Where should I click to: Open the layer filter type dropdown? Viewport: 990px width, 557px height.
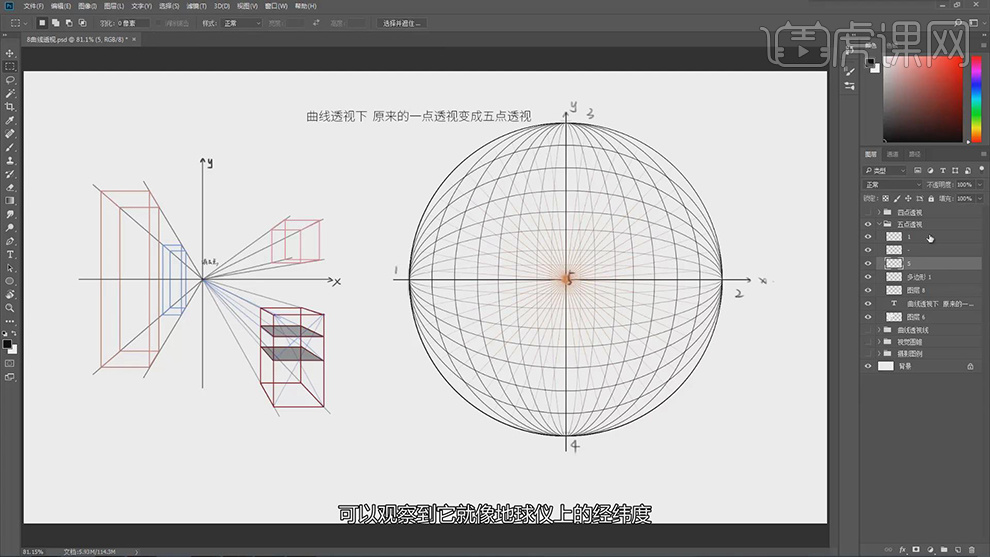click(885, 171)
